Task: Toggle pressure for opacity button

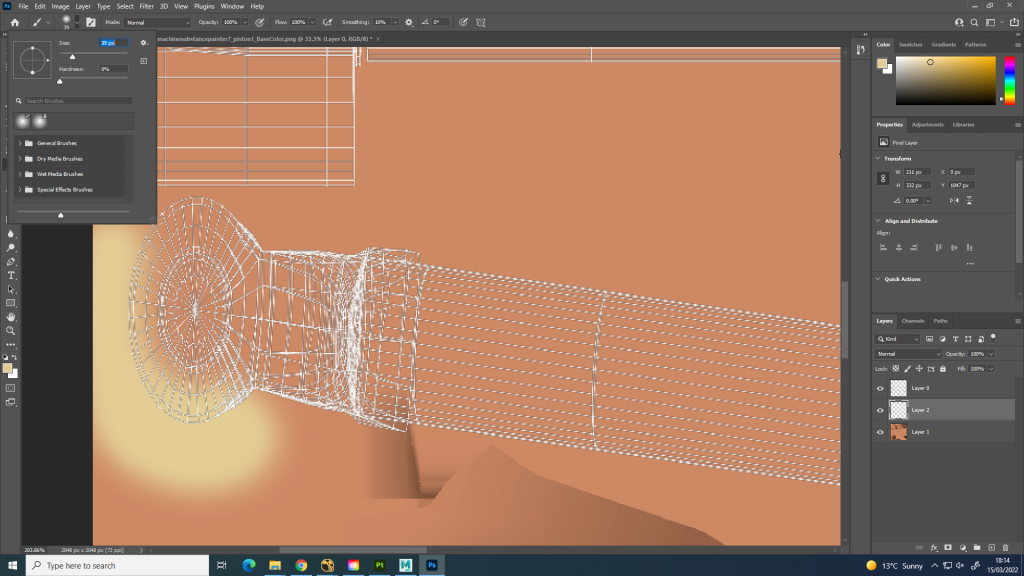Action: [260, 22]
